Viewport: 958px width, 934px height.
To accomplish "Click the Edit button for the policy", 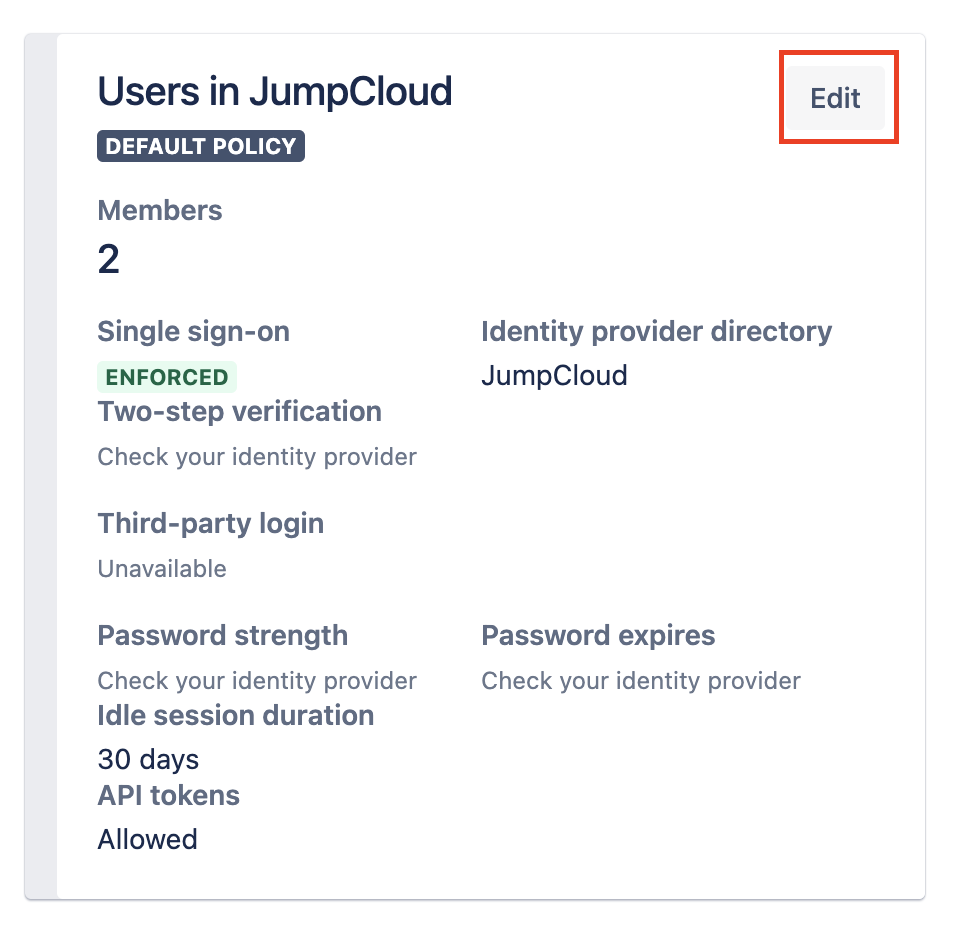I will pyautogui.click(x=837, y=96).
